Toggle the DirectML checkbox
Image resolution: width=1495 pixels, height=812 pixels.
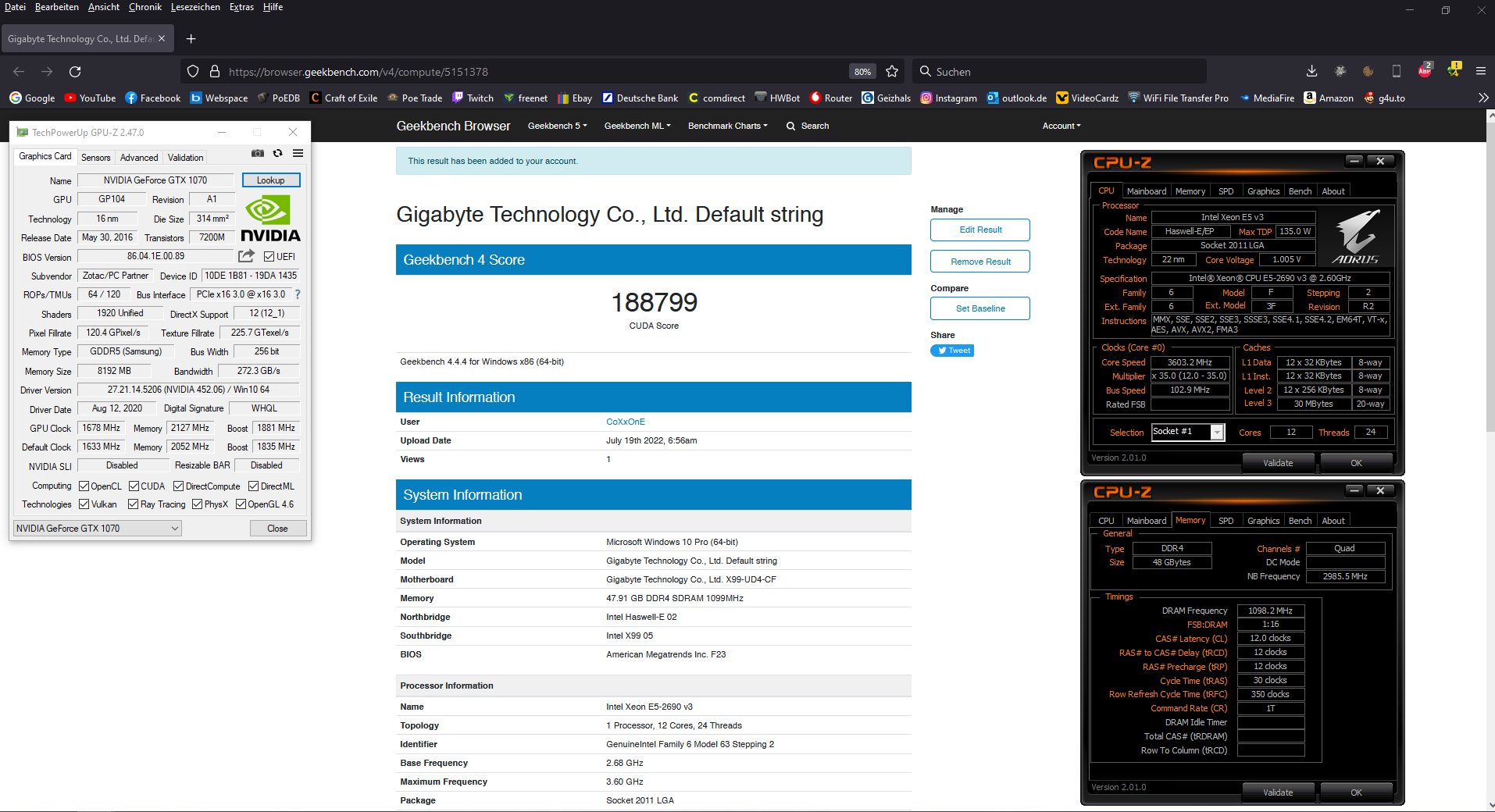tap(254, 486)
